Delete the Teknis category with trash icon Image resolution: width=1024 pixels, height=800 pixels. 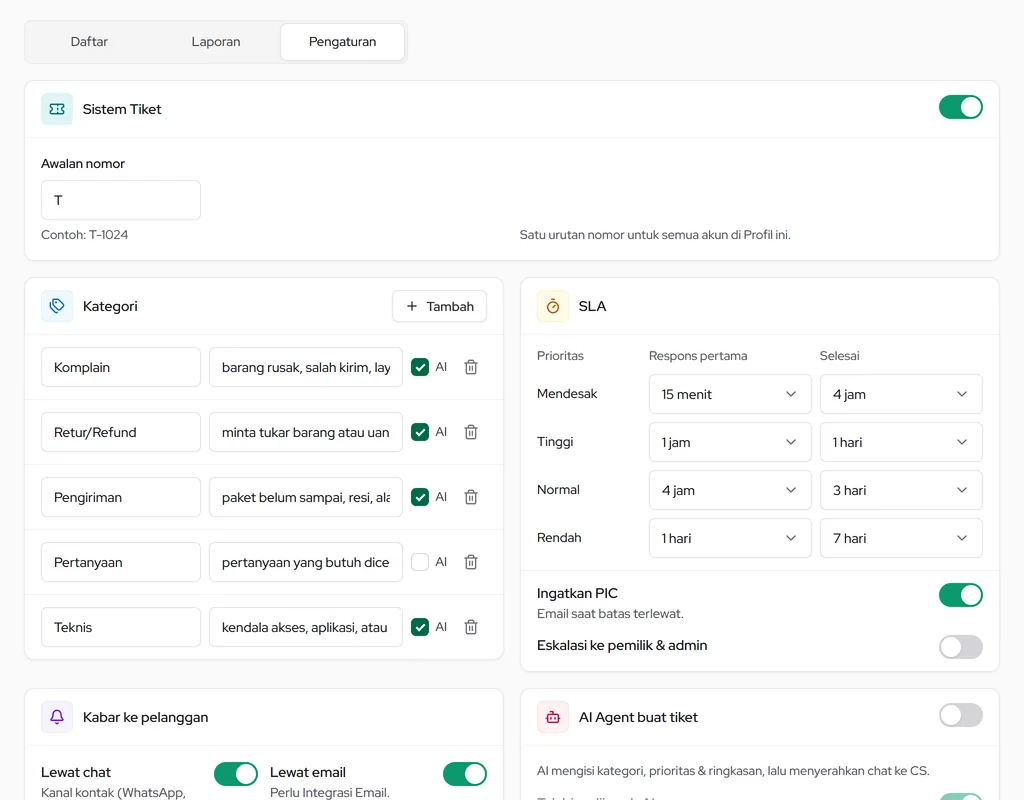(x=471, y=627)
